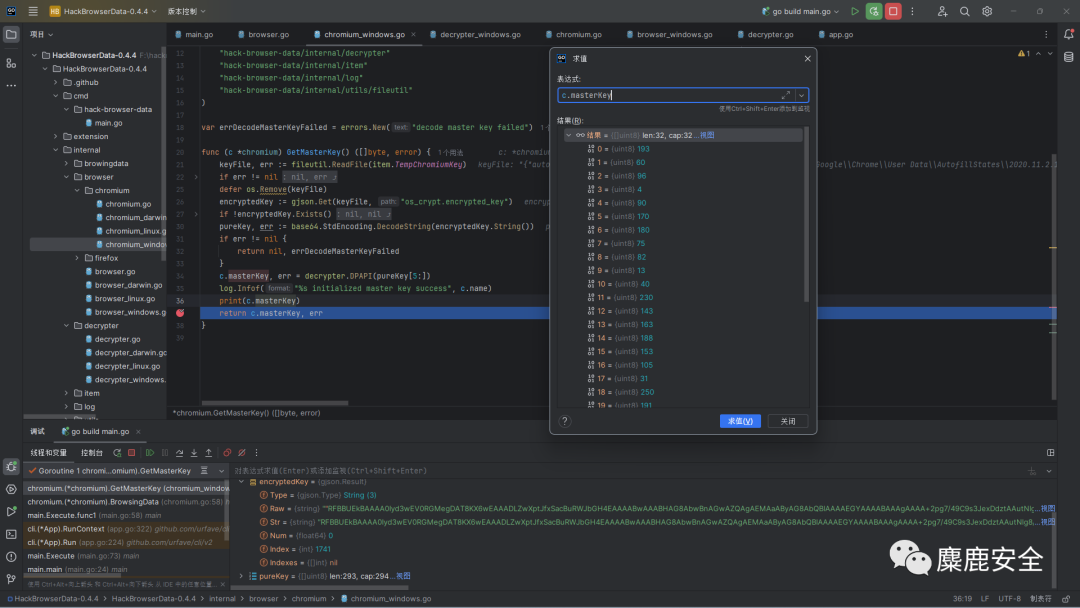Expand the .github folder
The width and height of the screenshot is (1080, 608).
pos(56,82)
